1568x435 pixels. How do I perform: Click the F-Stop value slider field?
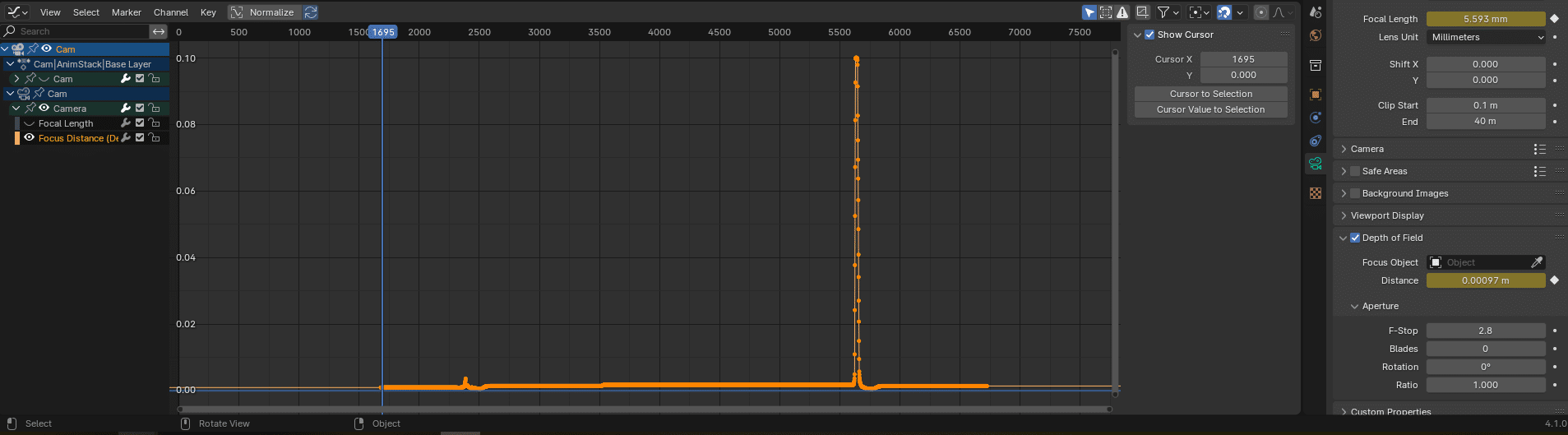(x=1485, y=331)
